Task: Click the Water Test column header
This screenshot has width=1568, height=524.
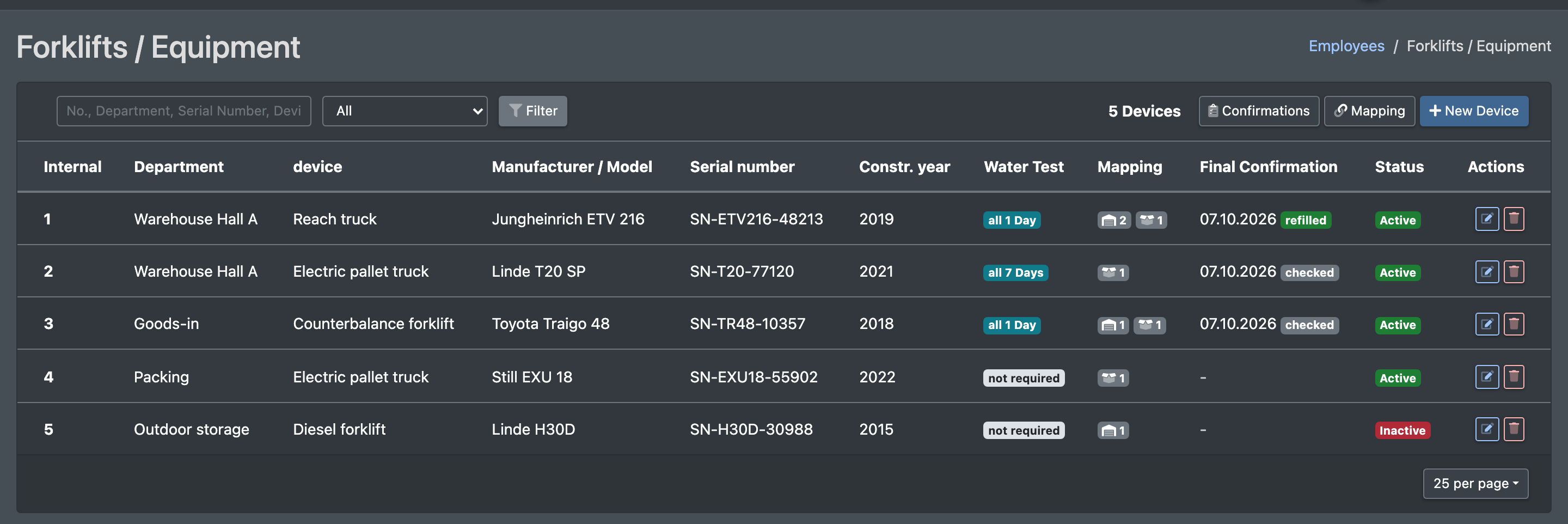Action: tap(1023, 166)
